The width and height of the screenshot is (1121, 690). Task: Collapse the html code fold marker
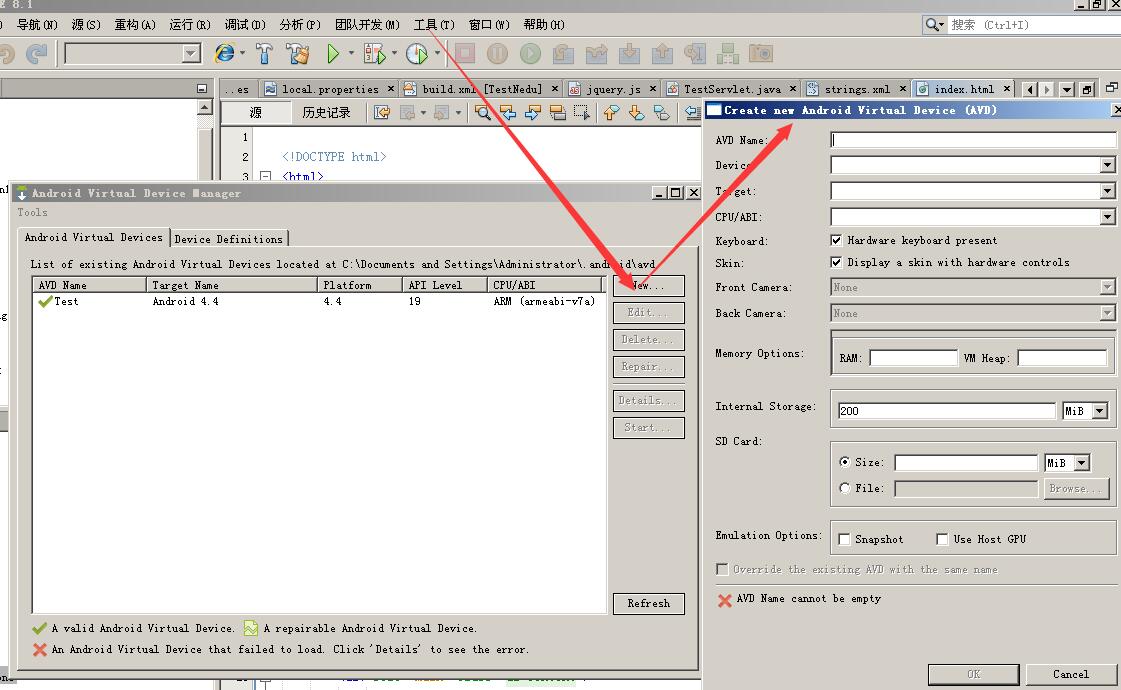[x=265, y=176]
